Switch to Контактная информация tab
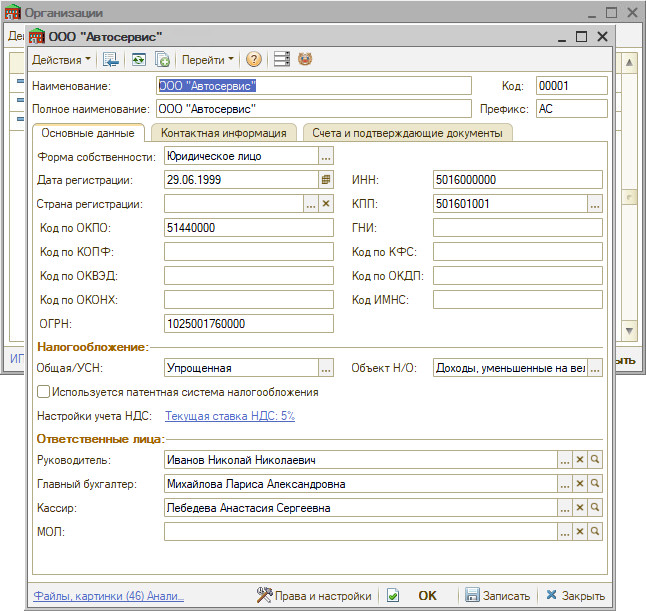Viewport: 646px width, 611px height. (224, 132)
